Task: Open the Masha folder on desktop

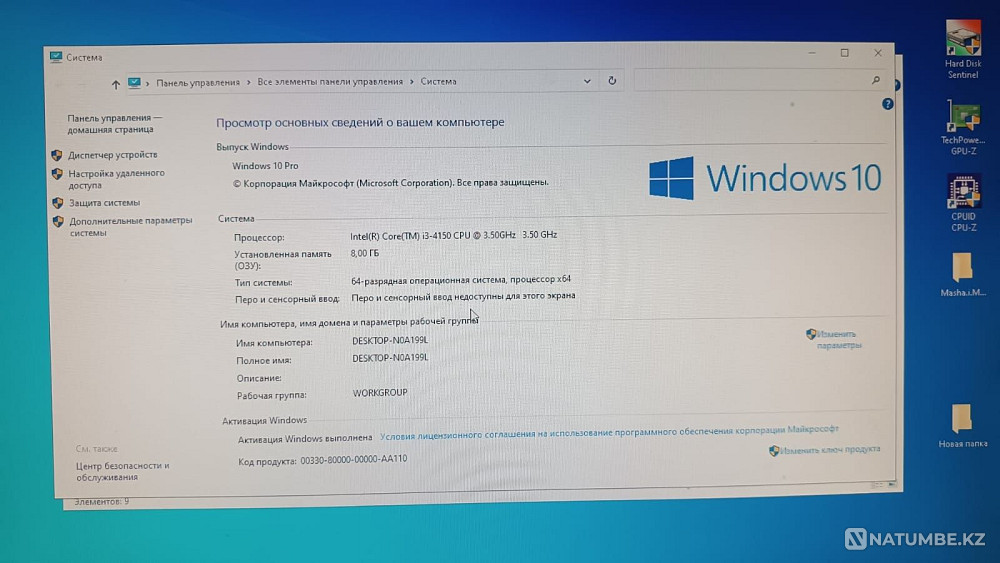Action: 962,274
